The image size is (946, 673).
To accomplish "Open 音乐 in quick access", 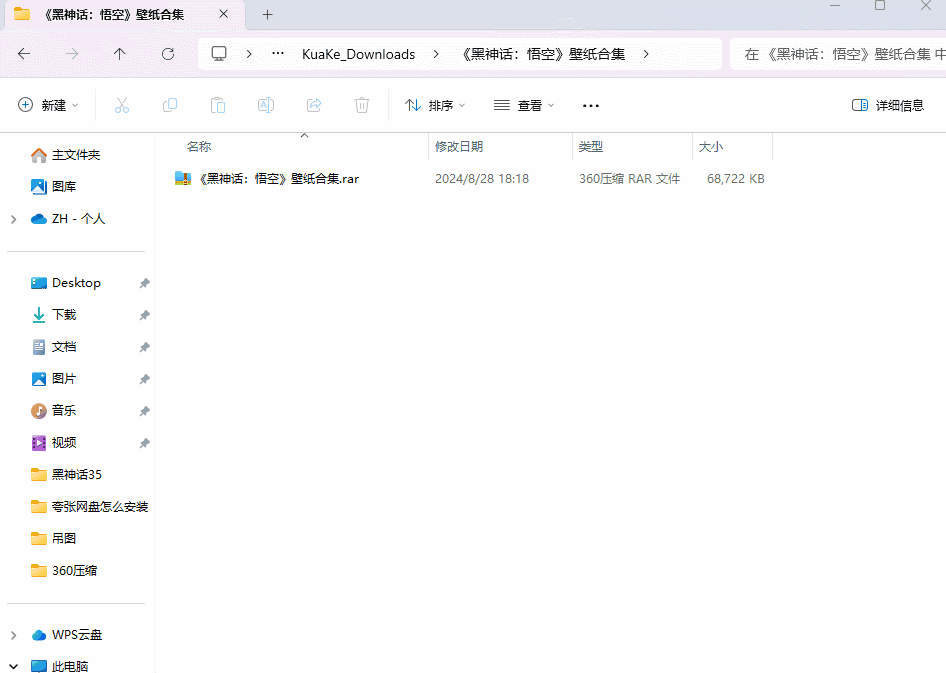I will [x=53, y=411].
